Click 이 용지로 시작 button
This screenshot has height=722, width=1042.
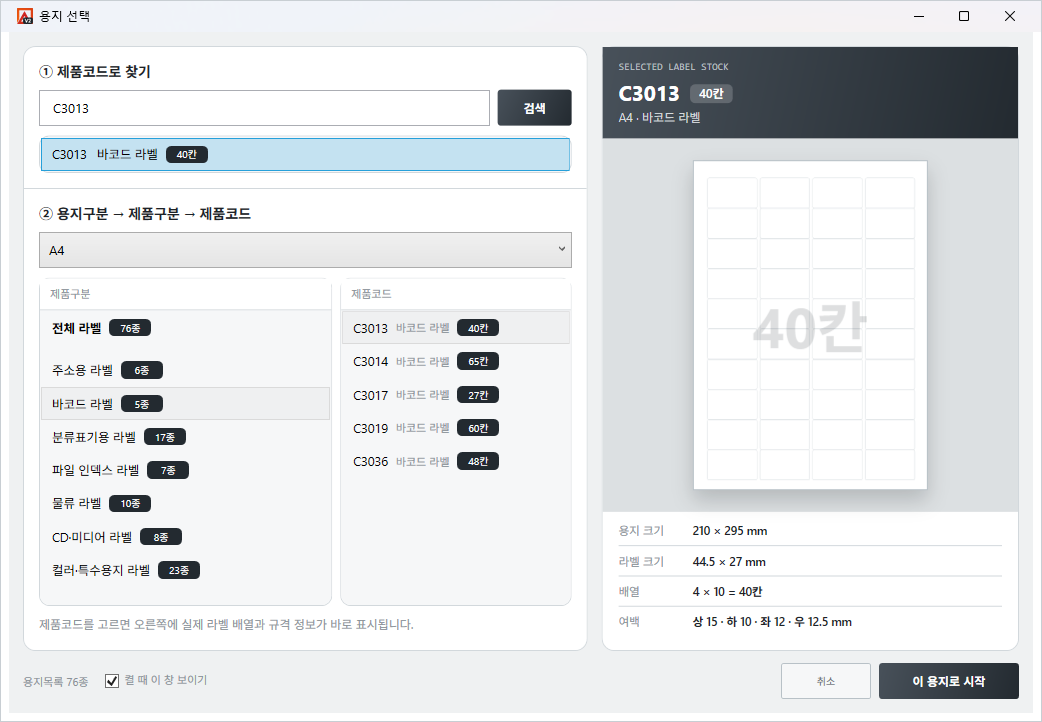pos(948,681)
